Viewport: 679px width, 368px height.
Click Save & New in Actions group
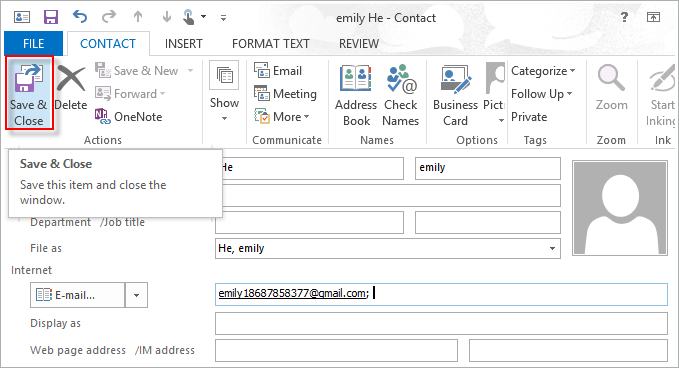pyautogui.click(x=138, y=71)
